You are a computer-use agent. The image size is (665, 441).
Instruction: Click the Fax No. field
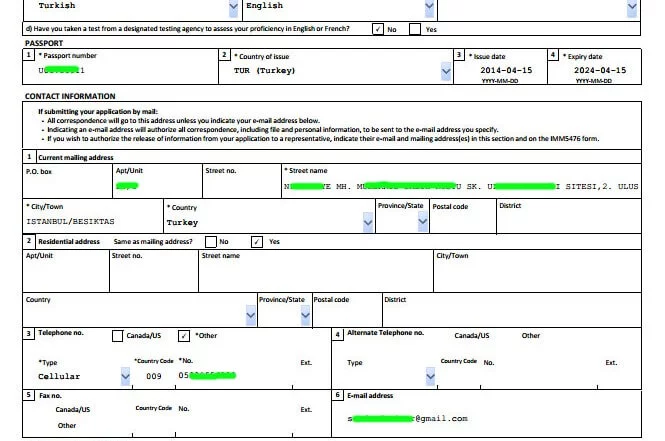[234, 424]
